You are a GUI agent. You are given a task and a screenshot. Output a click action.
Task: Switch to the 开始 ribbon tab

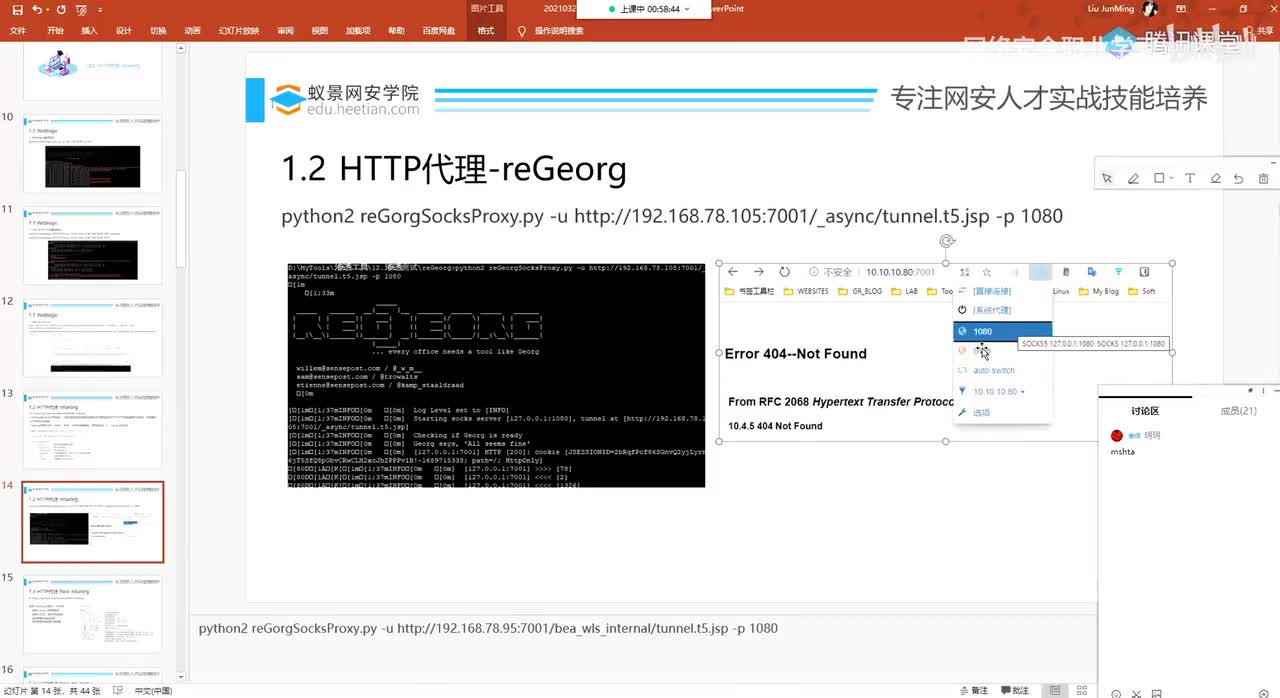(55, 31)
